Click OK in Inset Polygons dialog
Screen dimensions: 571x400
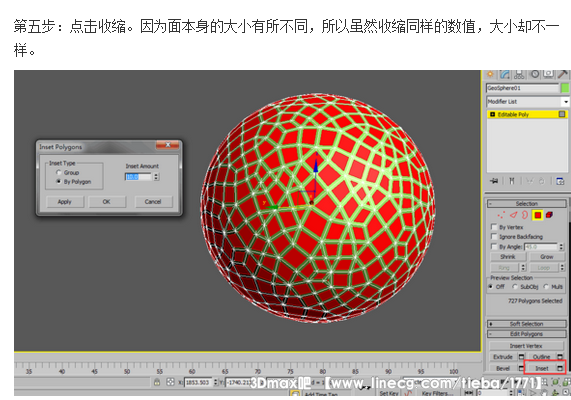[107, 201]
